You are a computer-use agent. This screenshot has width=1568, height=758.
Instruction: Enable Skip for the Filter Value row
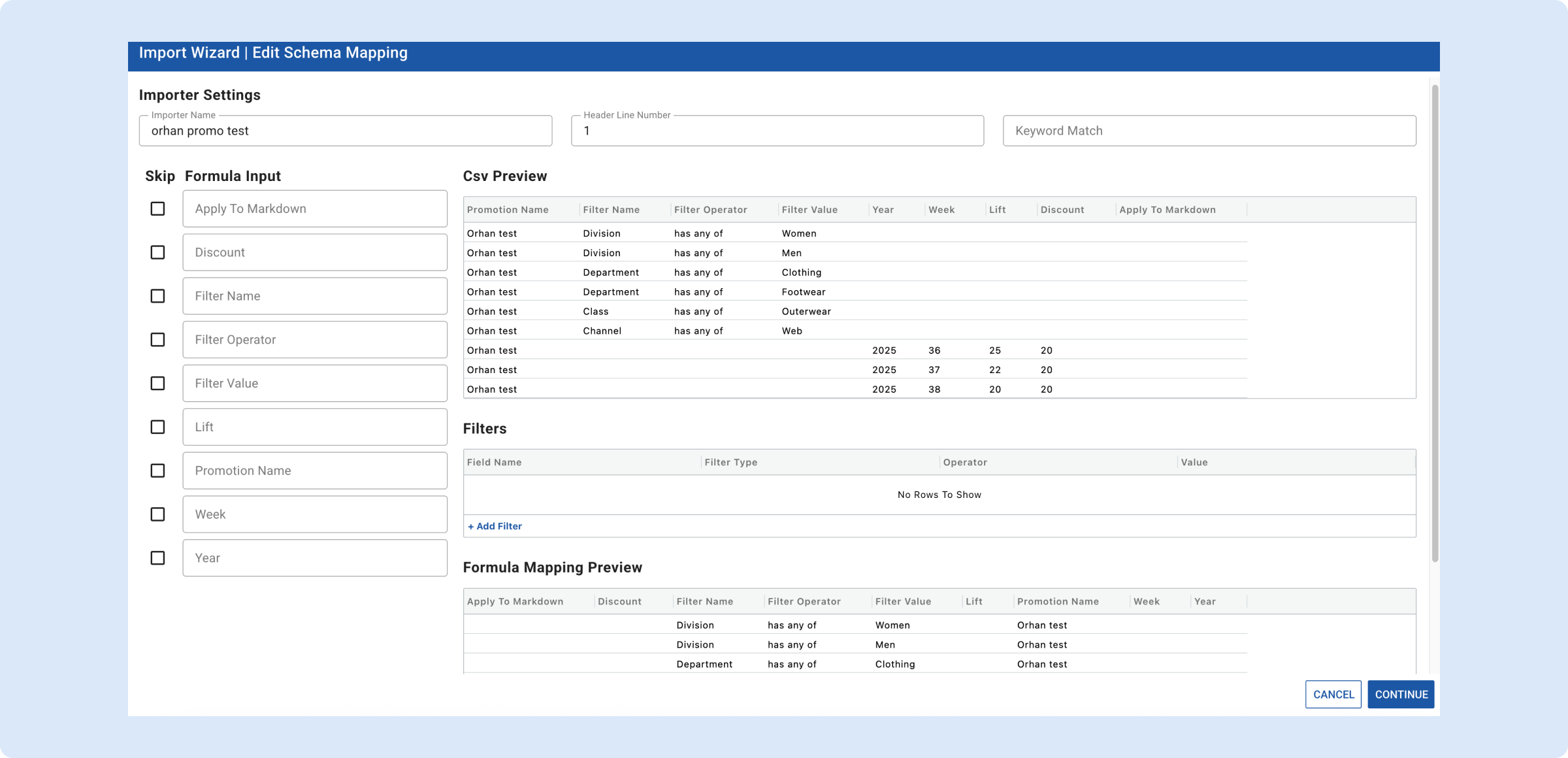(157, 384)
